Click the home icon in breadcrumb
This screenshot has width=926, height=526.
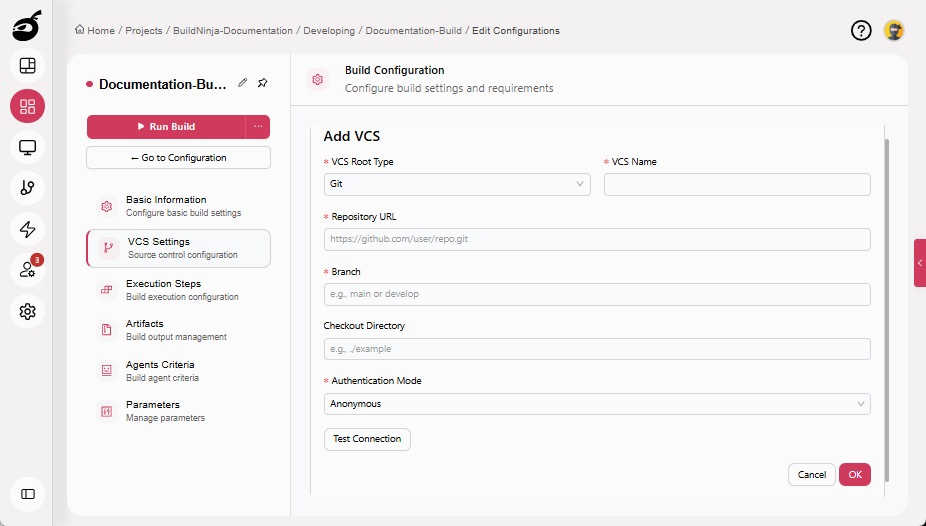pos(79,30)
